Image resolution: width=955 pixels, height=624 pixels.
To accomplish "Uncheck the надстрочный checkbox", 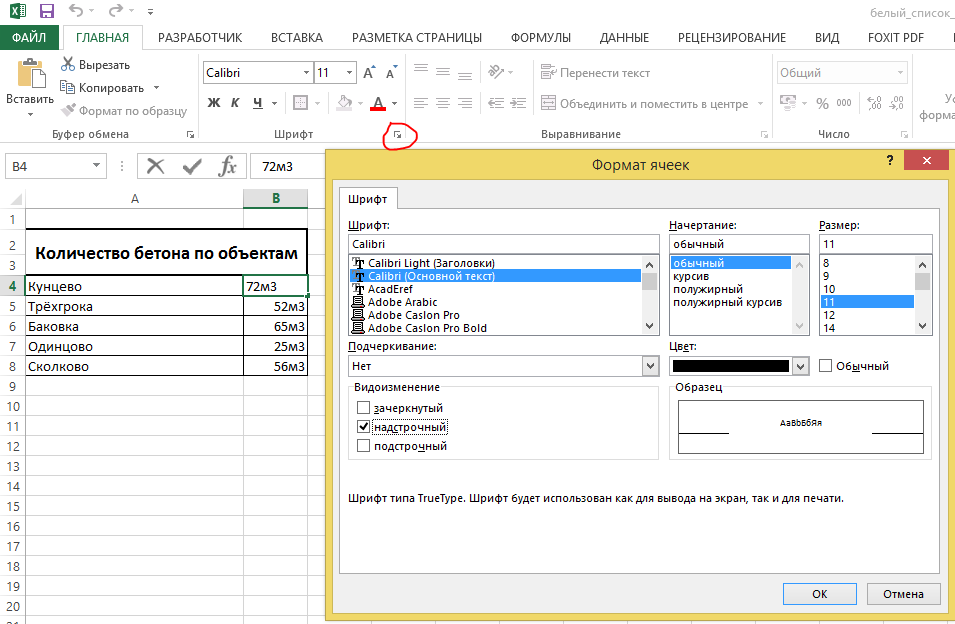I will 364,427.
